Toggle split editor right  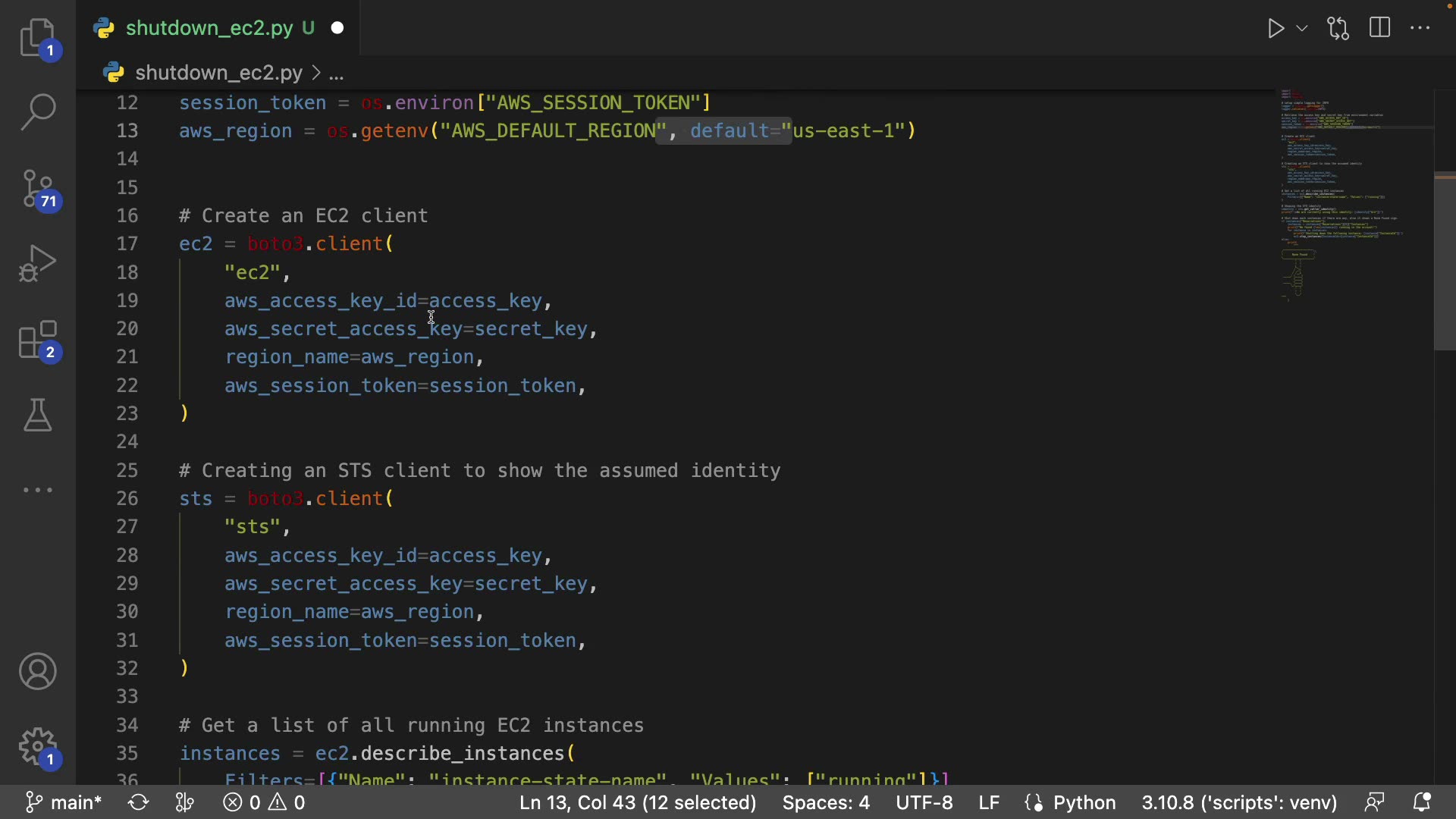[1380, 29]
